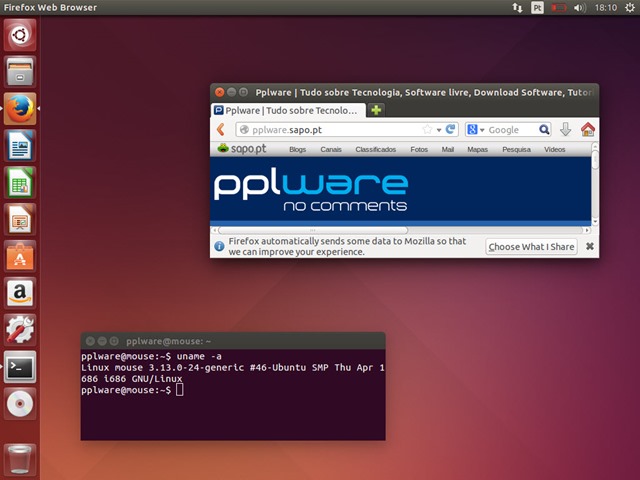Open Pesquisa link on sapo bar
The image size is (640, 480).
coord(516,149)
